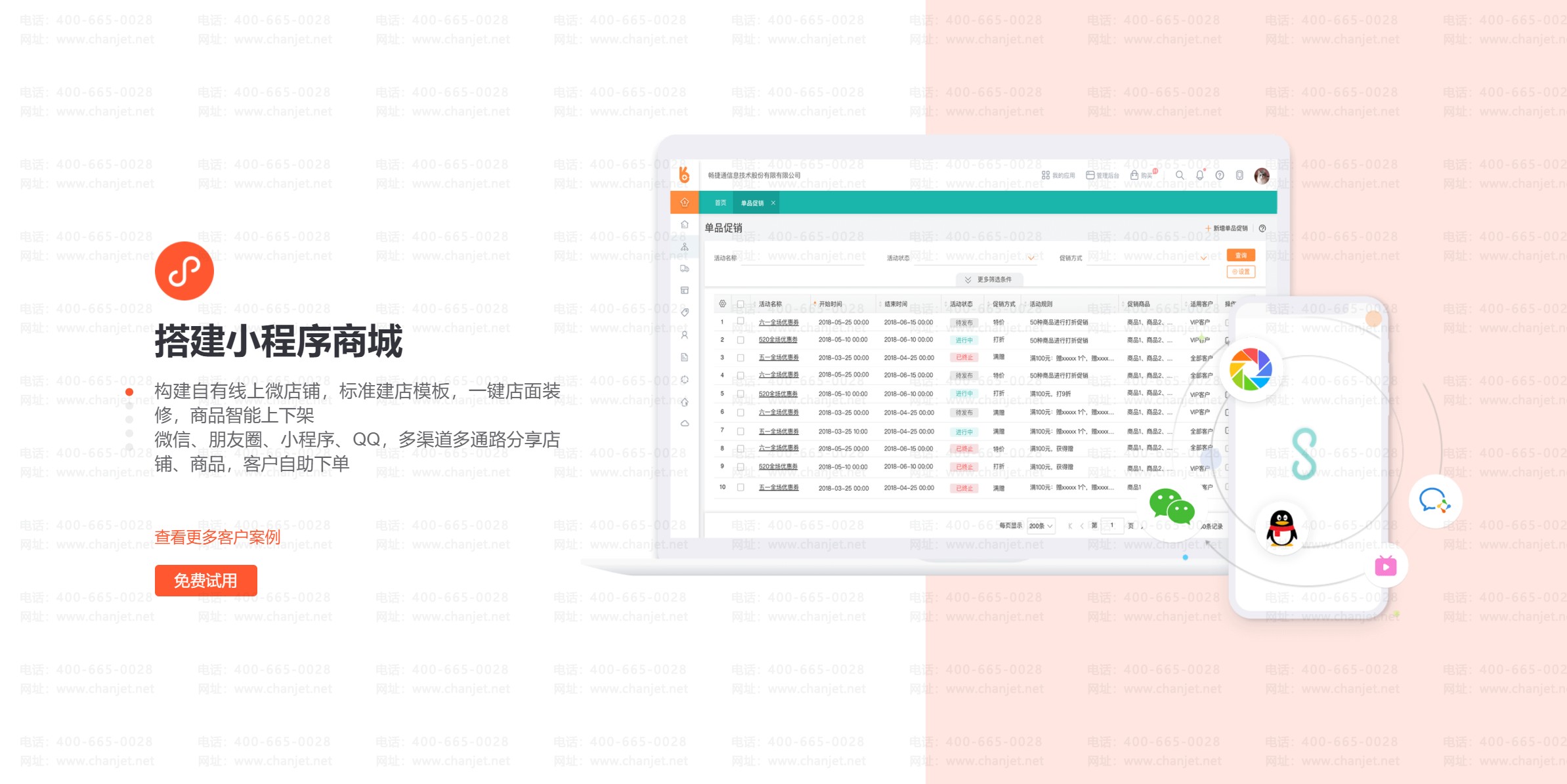This screenshot has height=784, width=1567.
Task: Click the QQ penguin icon
Action: point(1281,528)
